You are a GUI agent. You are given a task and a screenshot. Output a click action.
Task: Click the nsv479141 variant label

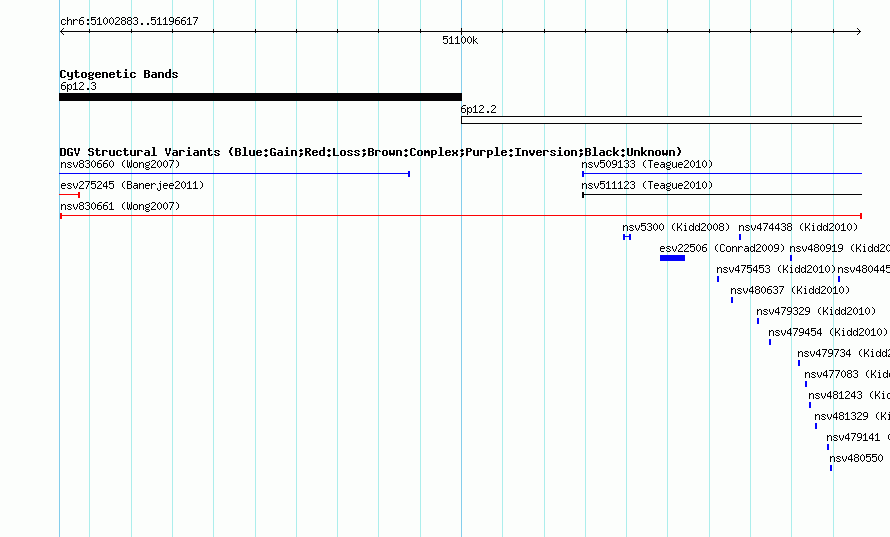(x=858, y=438)
